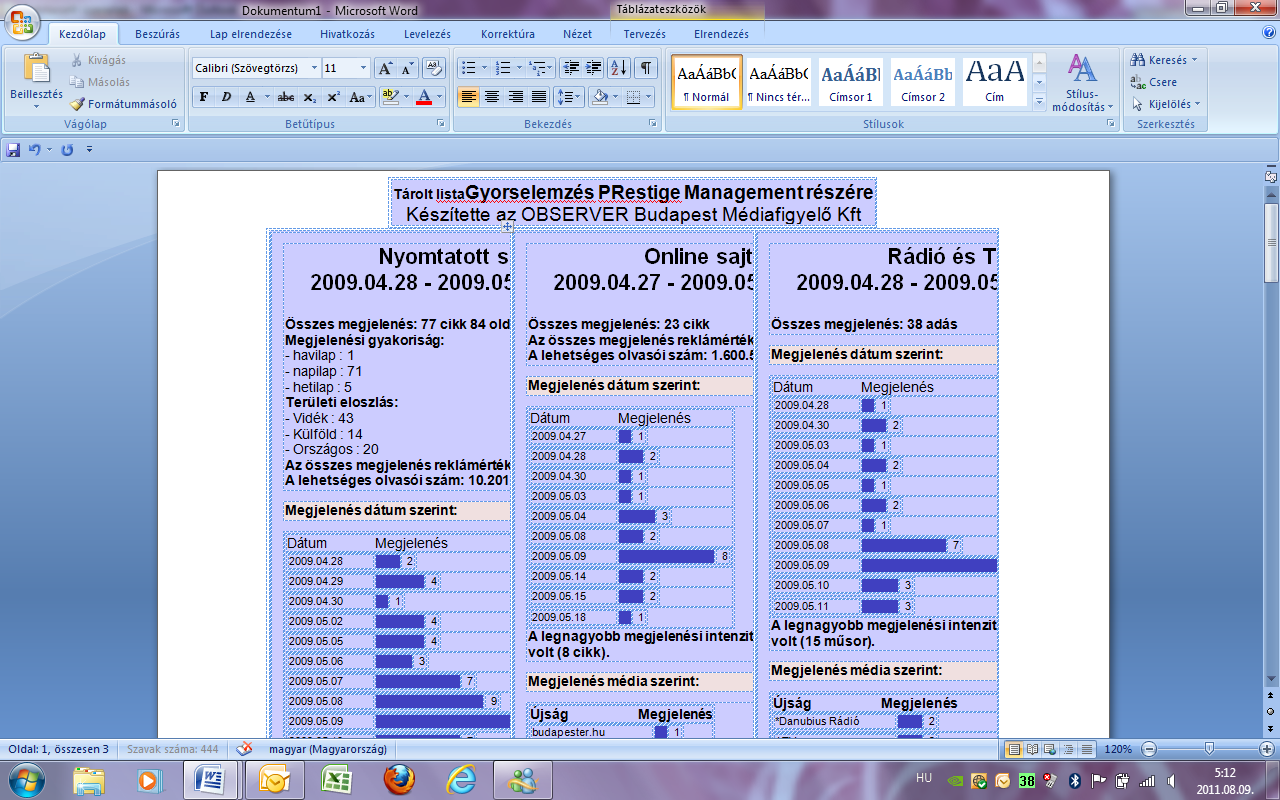
Task: Toggle italic with the D button
Action: (226, 97)
